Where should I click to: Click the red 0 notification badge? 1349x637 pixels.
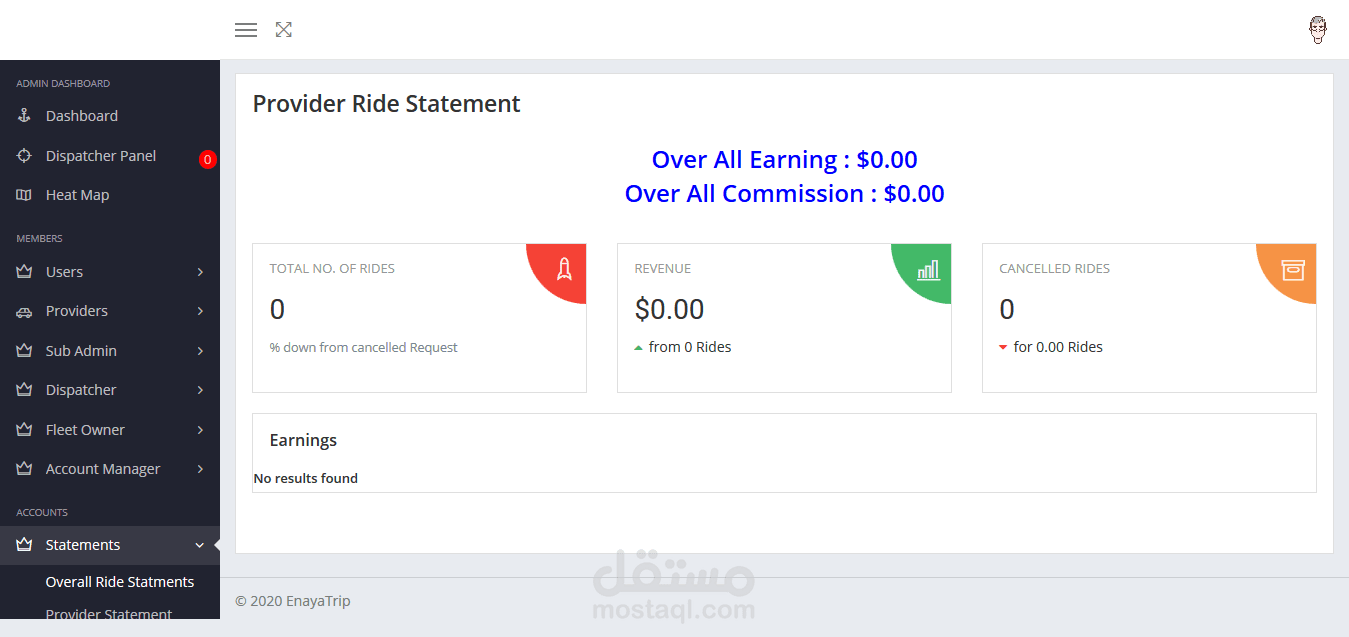pyautogui.click(x=207, y=159)
